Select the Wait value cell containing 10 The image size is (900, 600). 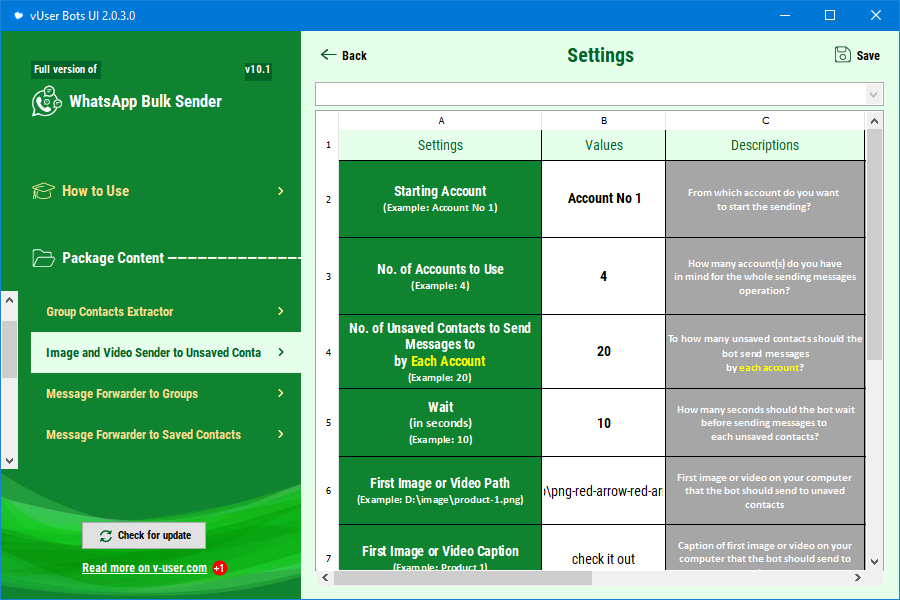pyautogui.click(x=604, y=423)
